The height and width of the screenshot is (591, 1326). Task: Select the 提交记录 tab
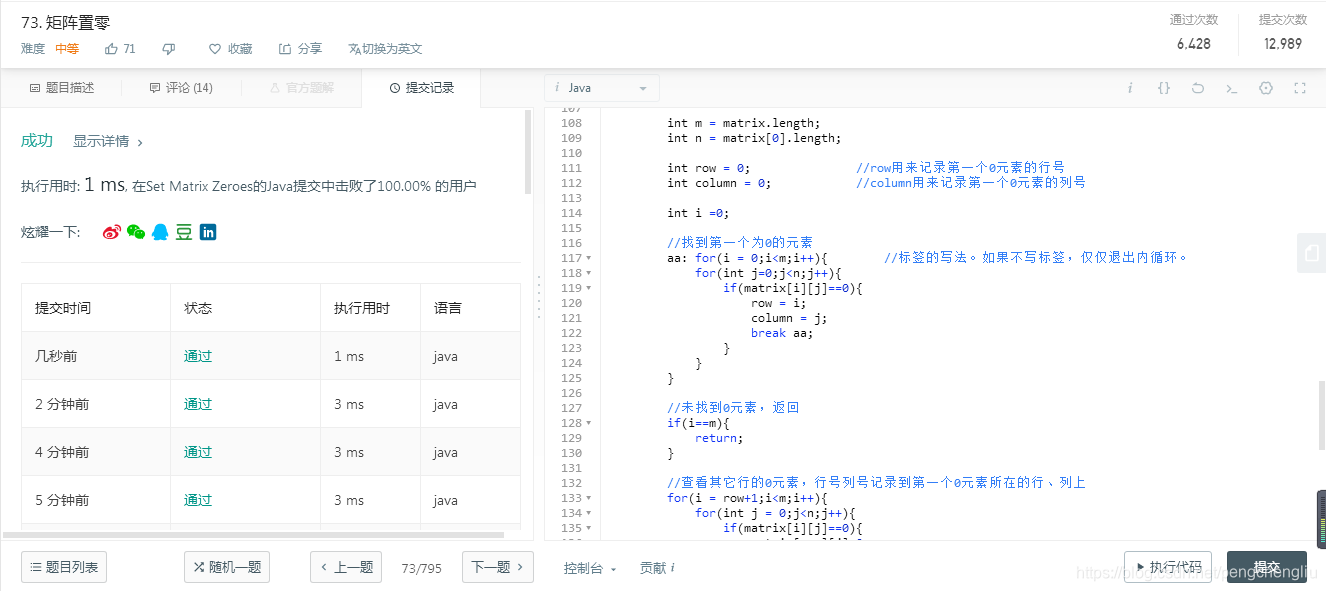[421, 88]
